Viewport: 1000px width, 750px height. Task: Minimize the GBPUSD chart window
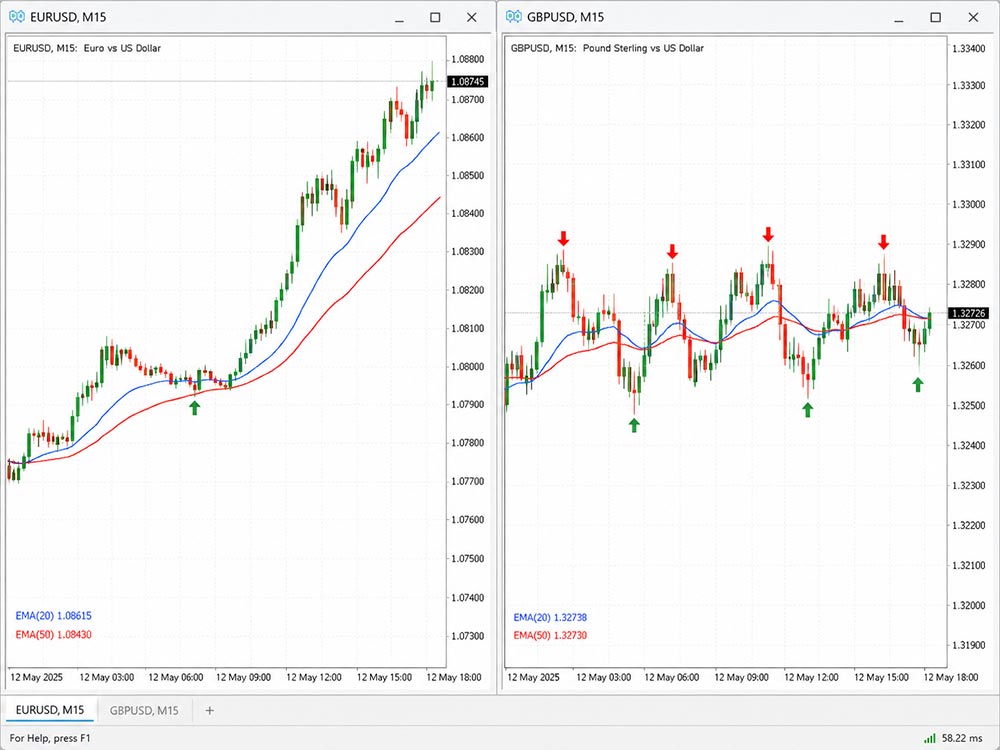899,18
